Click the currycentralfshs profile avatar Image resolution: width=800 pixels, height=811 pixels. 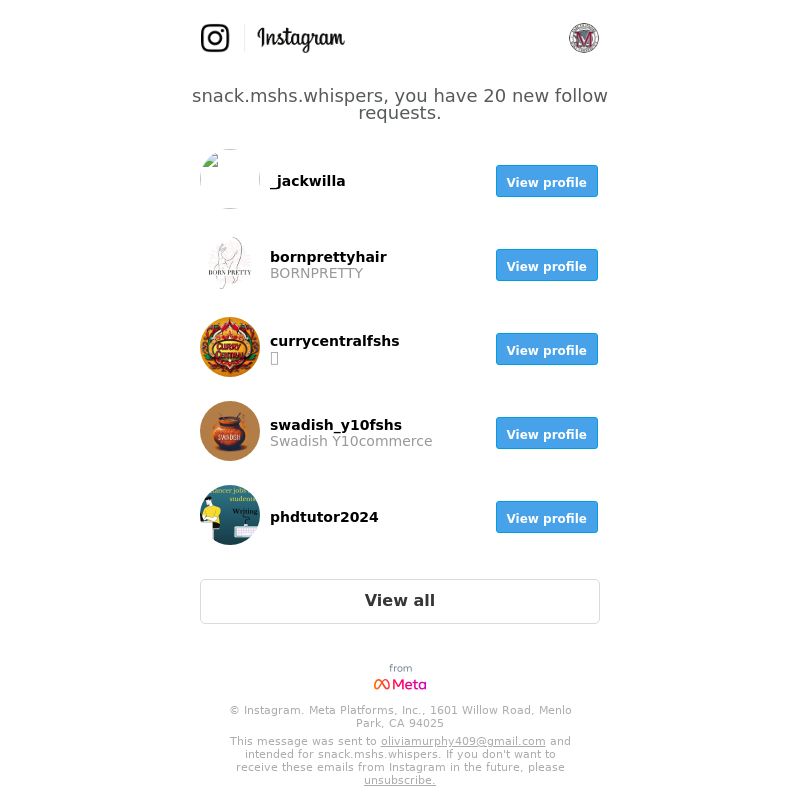[x=230, y=347]
